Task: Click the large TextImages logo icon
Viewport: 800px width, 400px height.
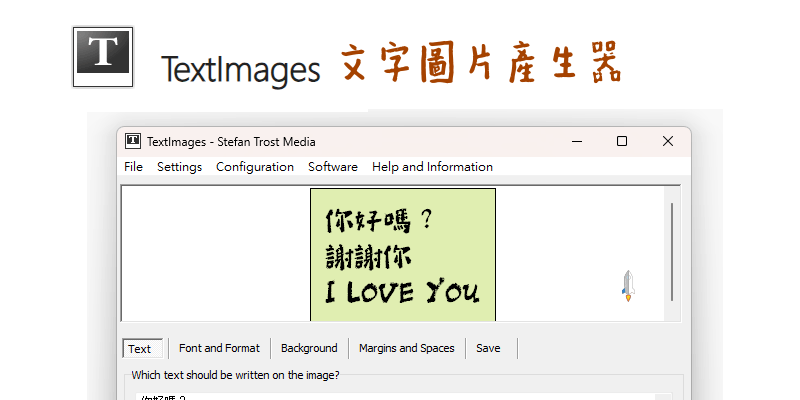Action: click(x=103, y=57)
